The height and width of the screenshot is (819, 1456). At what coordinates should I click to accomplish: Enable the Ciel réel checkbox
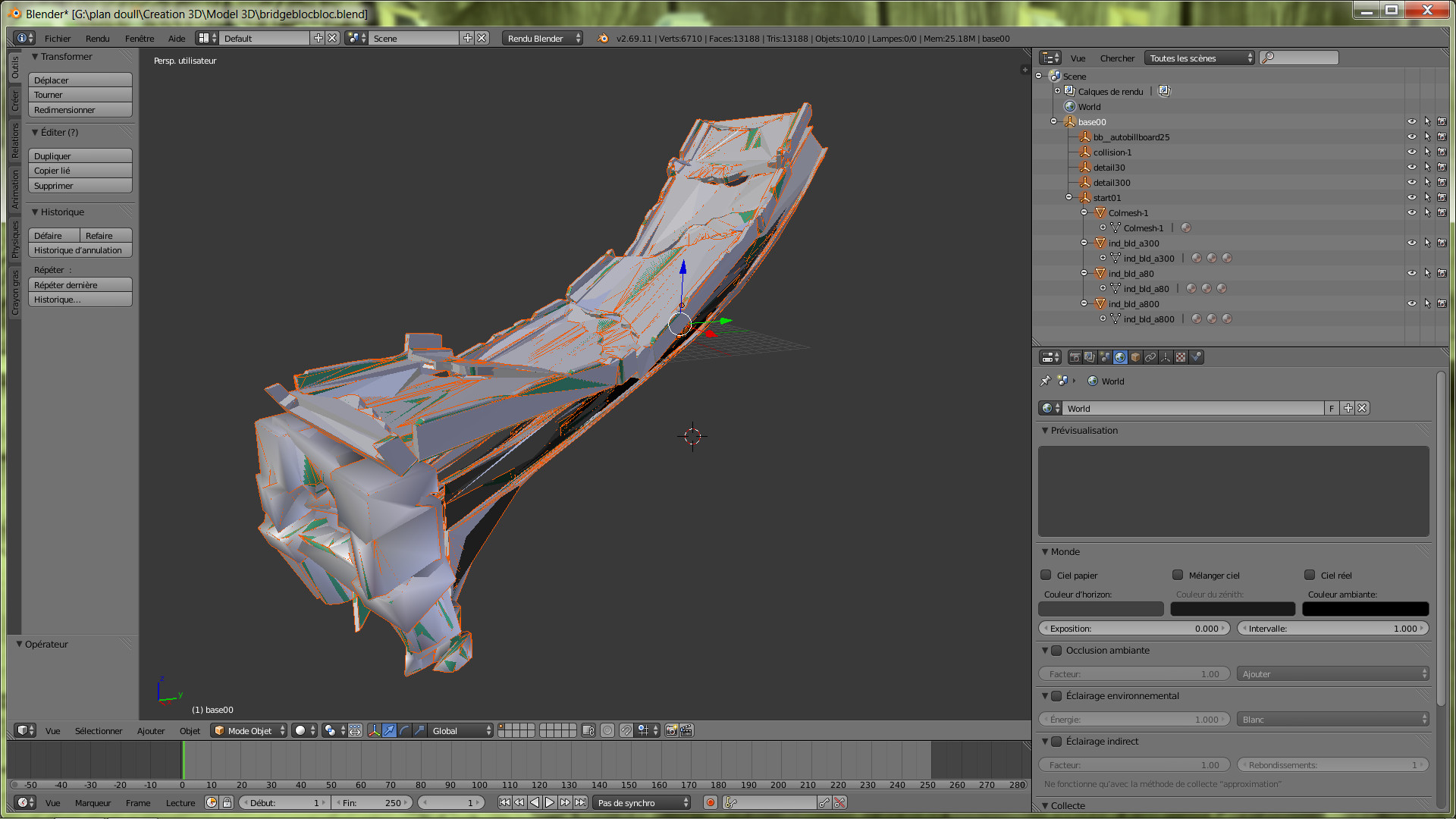tap(1310, 575)
